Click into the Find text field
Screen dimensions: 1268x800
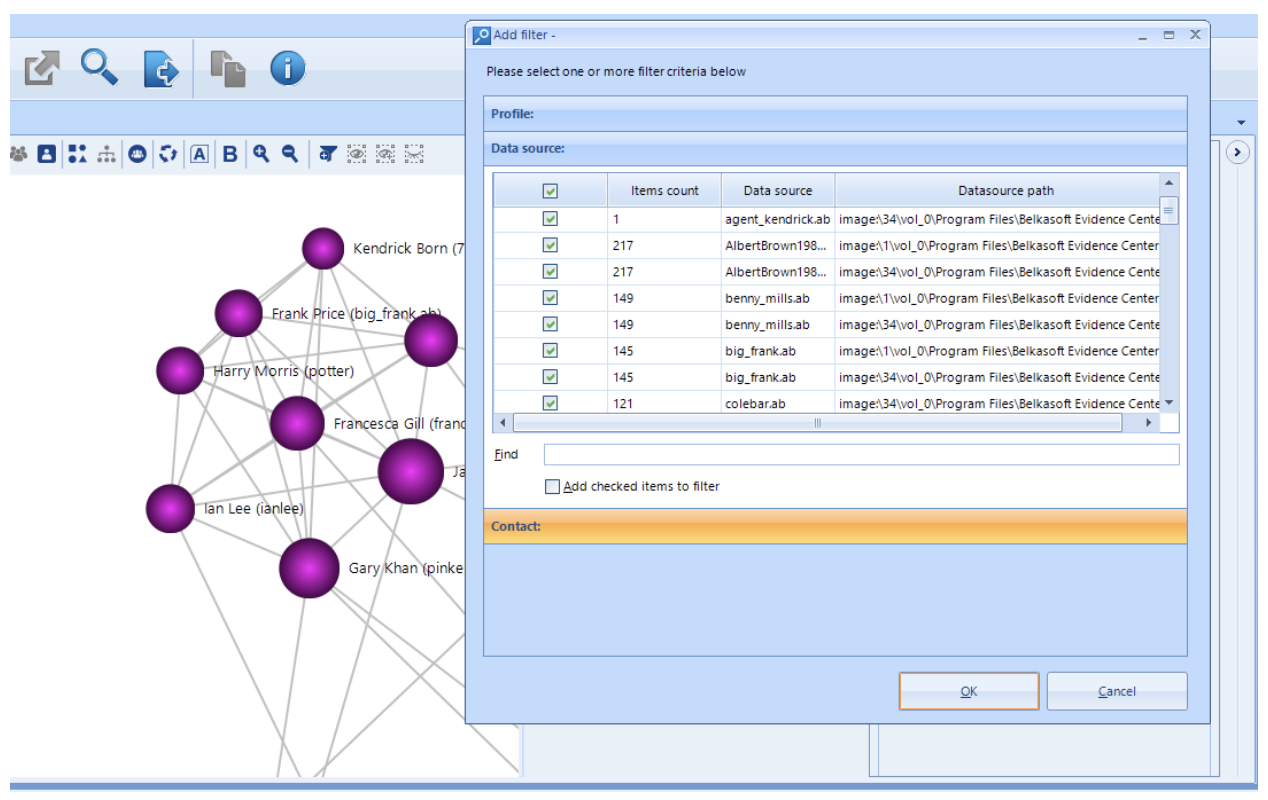pyautogui.click(x=861, y=455)
